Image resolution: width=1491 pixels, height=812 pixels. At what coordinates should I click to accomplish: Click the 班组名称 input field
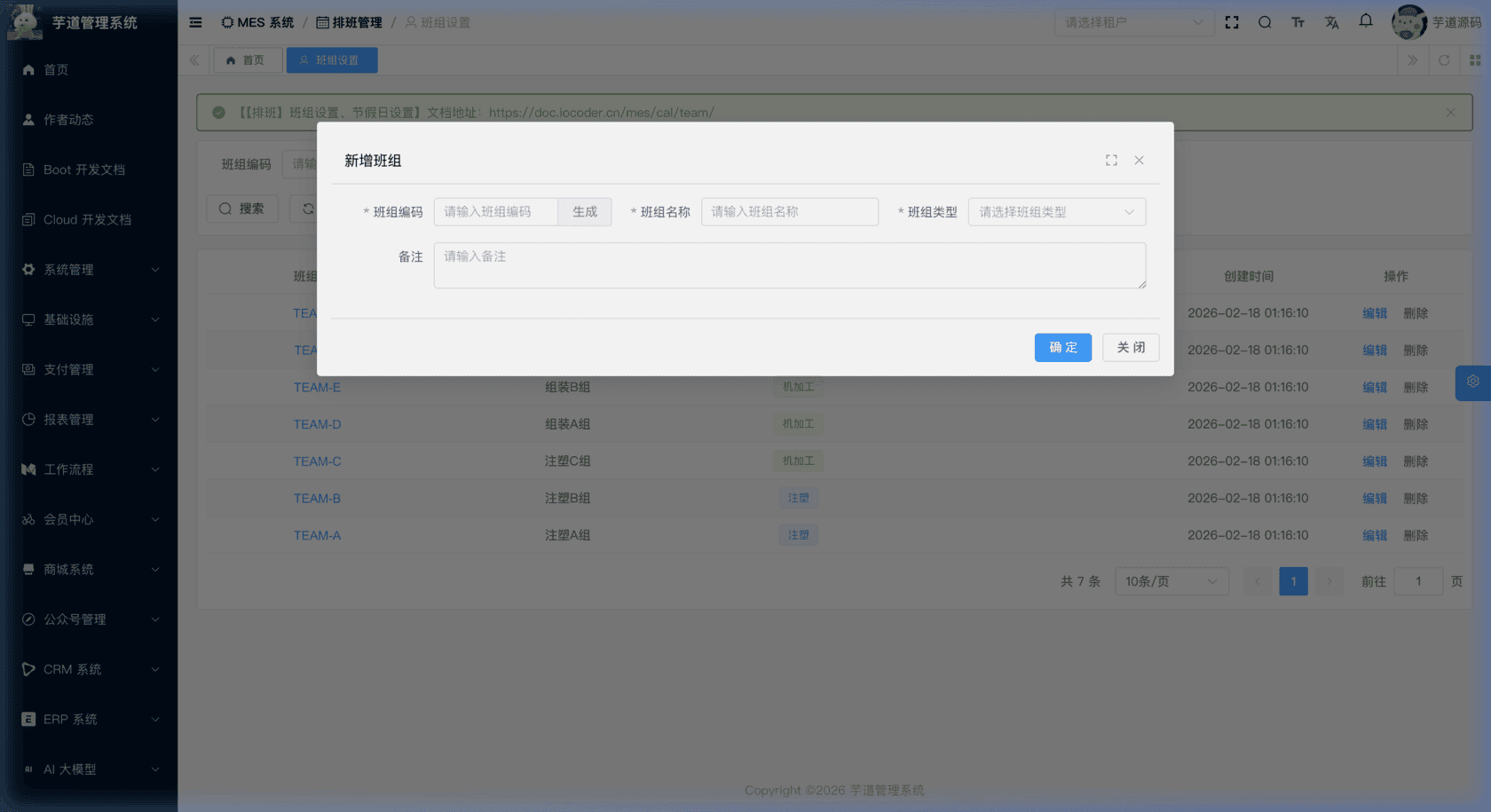(789, 212)
